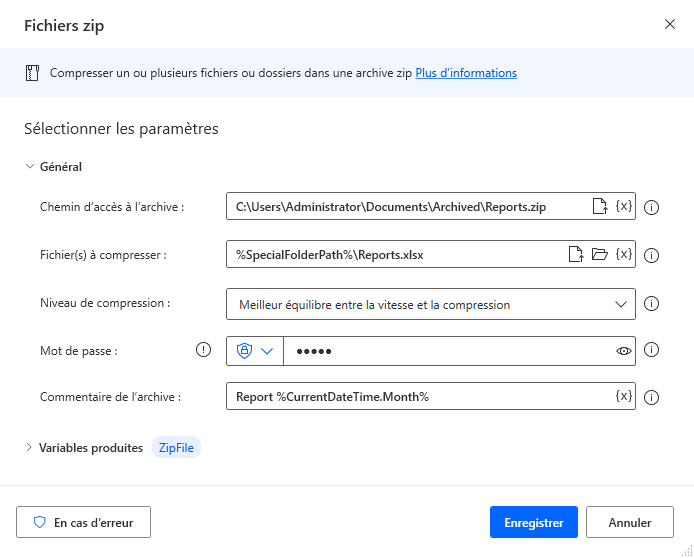
Task: Show info for Fichier(s) à compresser
Action: coord(651,255)
